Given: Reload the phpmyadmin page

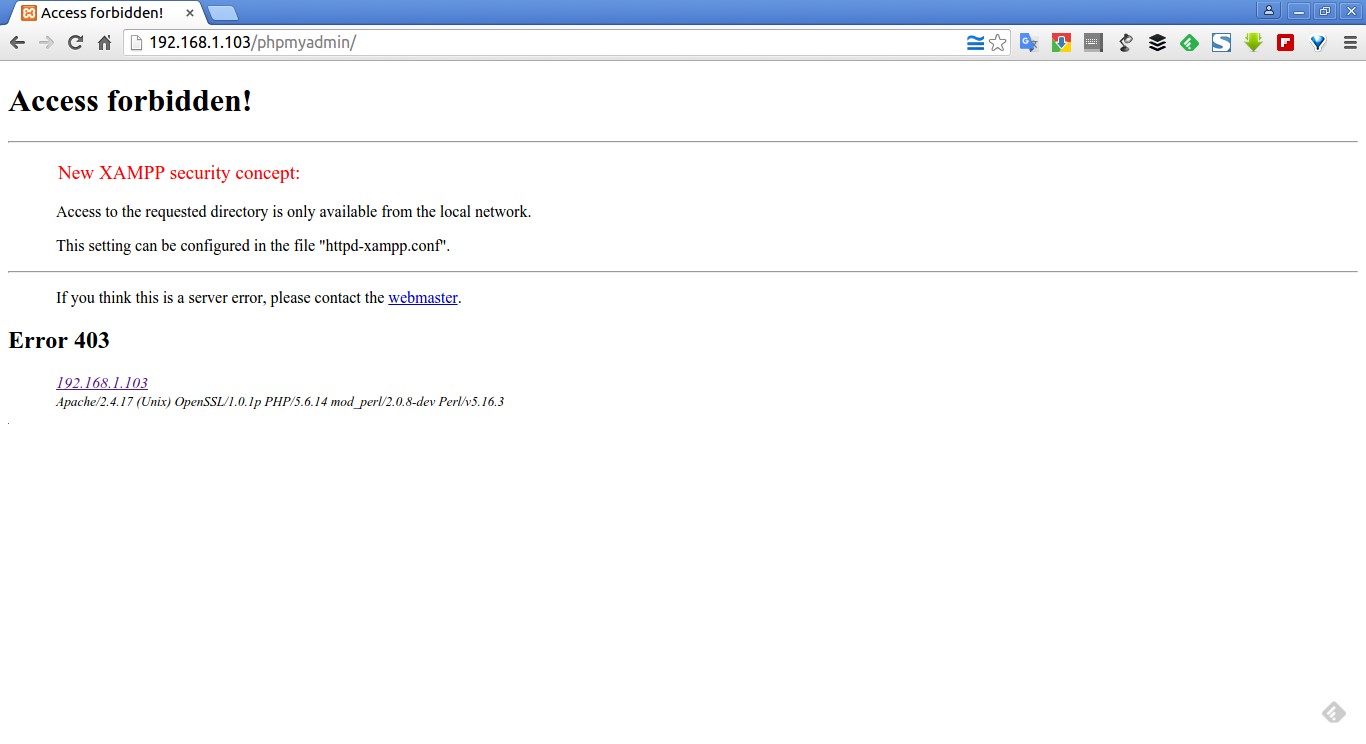Looking at the screenshot, I should click(75, 42).
